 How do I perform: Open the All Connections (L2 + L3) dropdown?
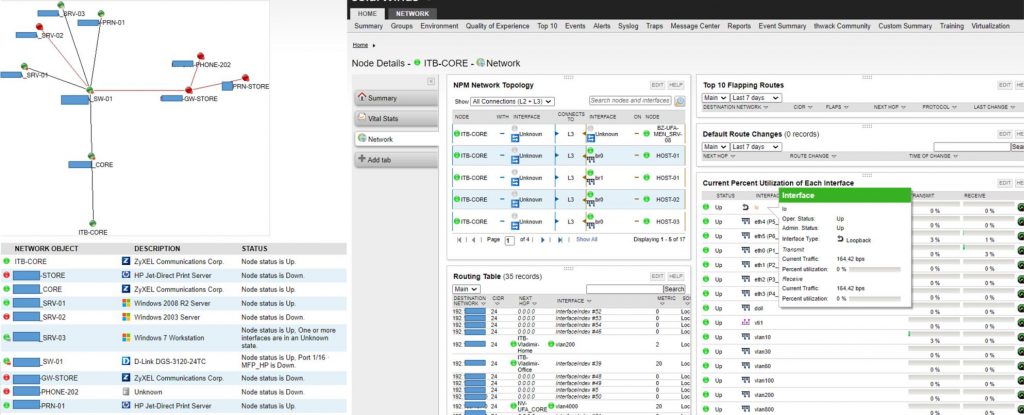[512, 102]
